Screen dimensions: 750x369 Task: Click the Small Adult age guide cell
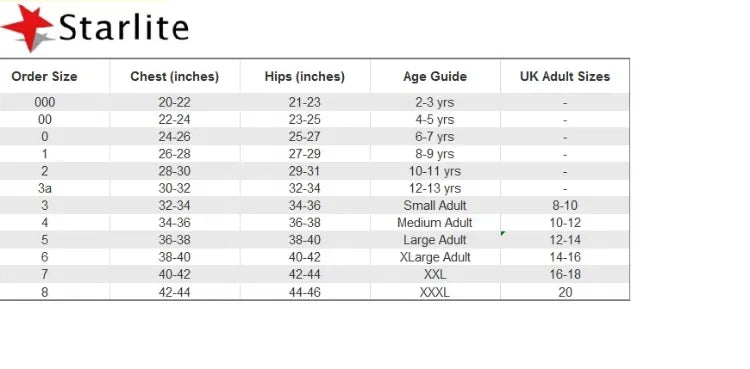pos(435,206)
